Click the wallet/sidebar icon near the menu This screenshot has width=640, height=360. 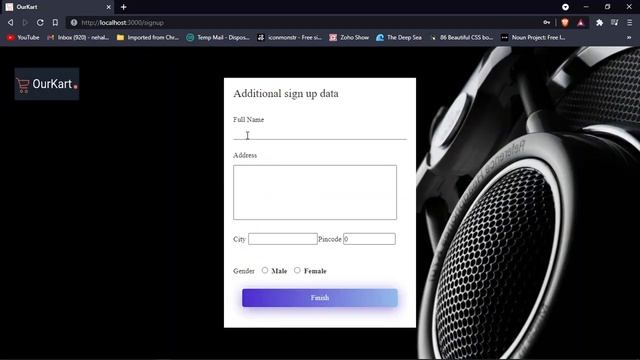(615, 22)
